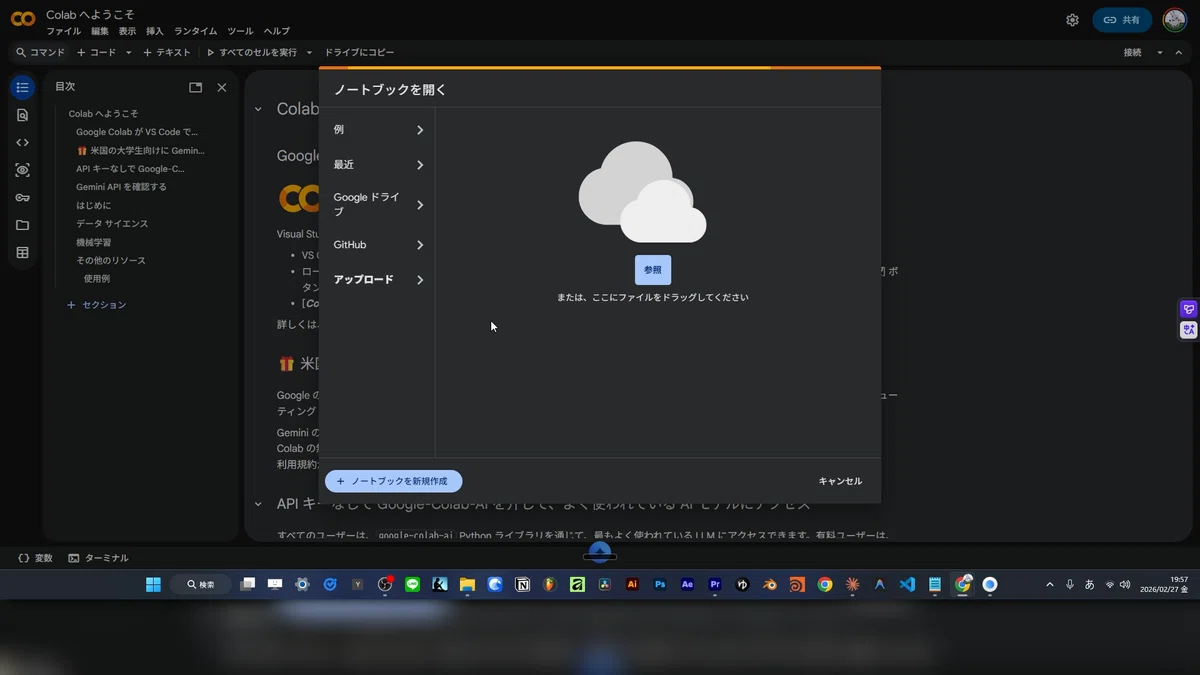This screenshot has width=1200, height=675.
Task: Open the data table sidebar icon
Action: [22, 253]
